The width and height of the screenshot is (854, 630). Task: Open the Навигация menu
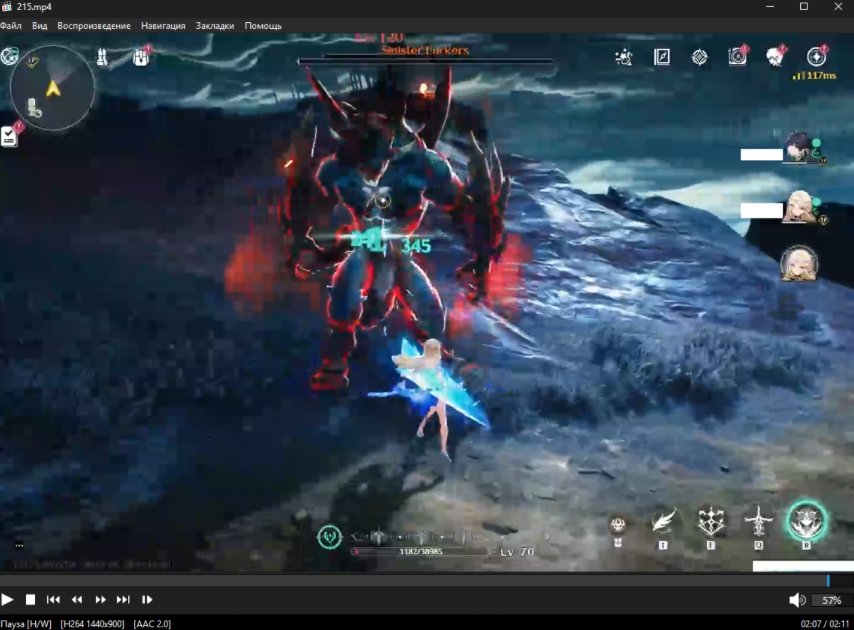point(163,26)
